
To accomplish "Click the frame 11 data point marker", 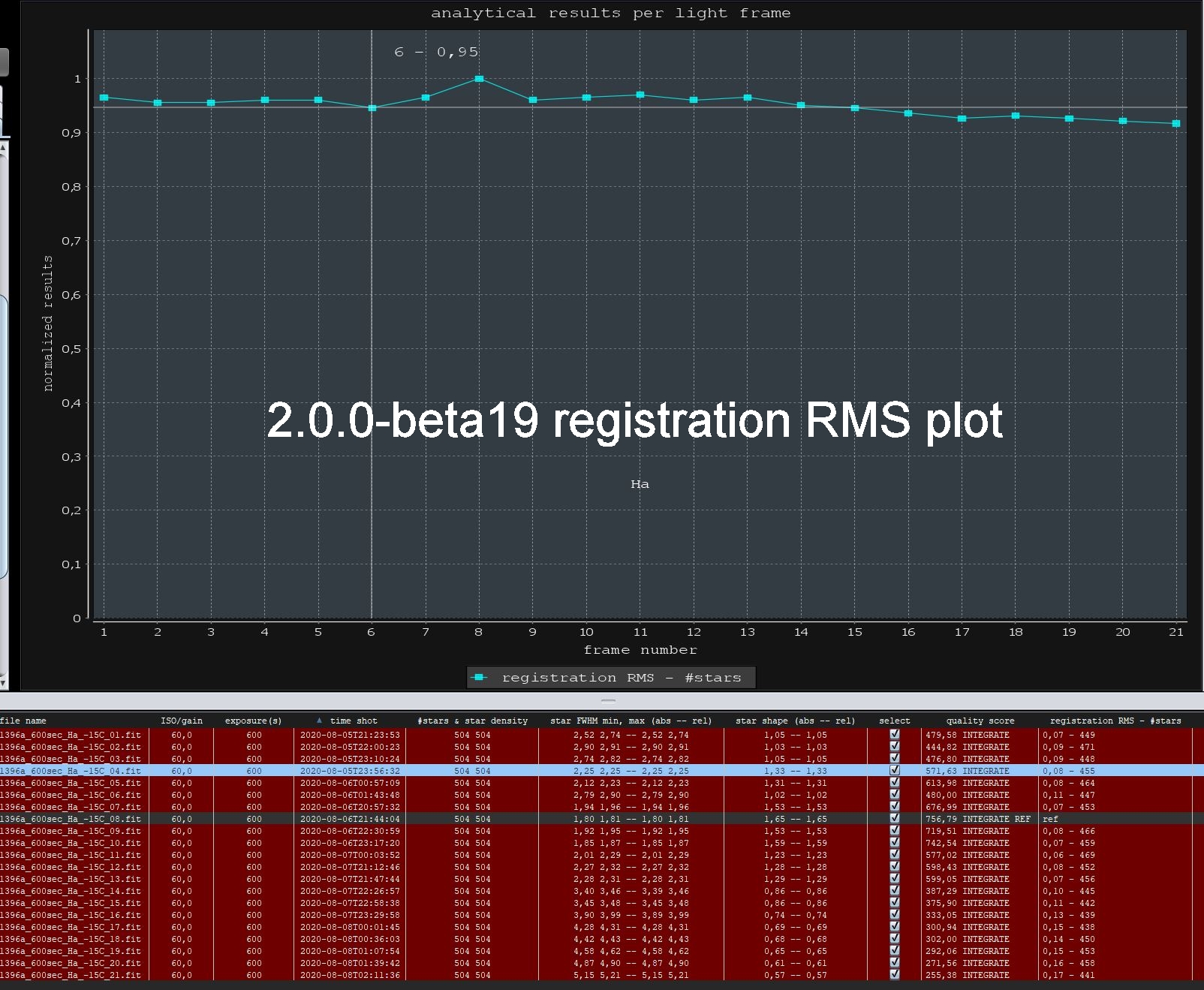I will click(640, 95).
